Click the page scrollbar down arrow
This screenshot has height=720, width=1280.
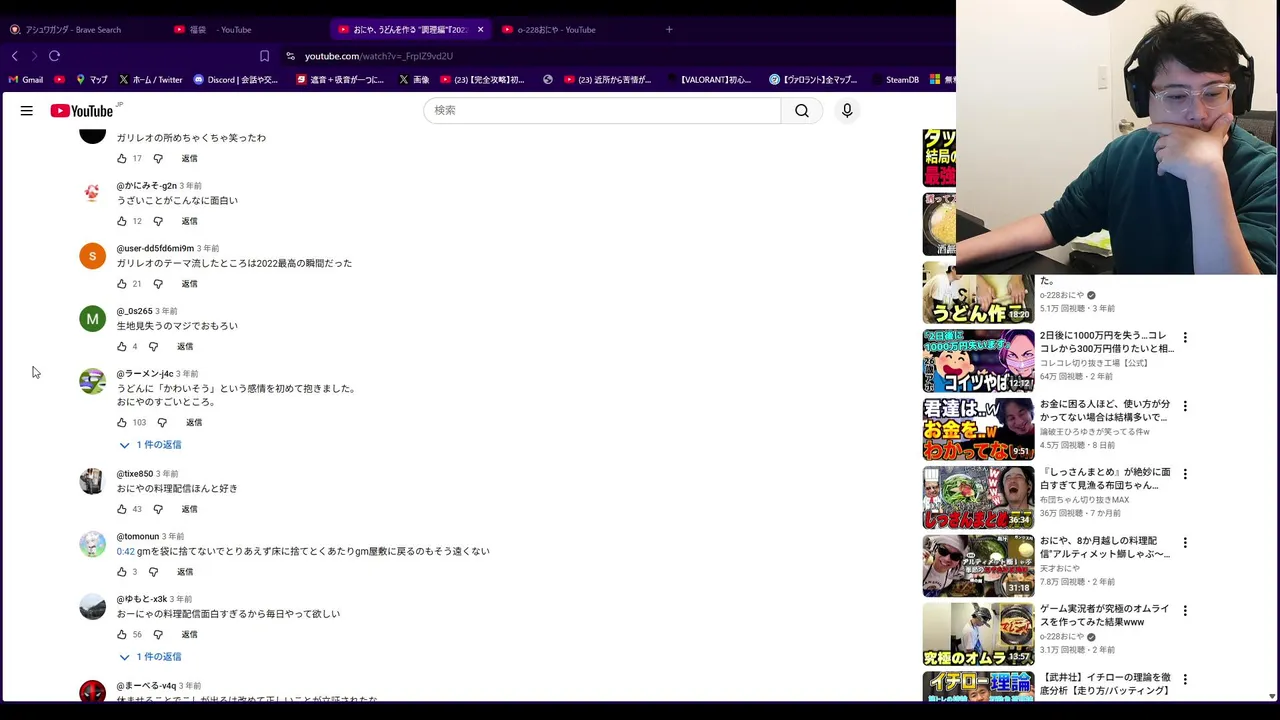1272,696
